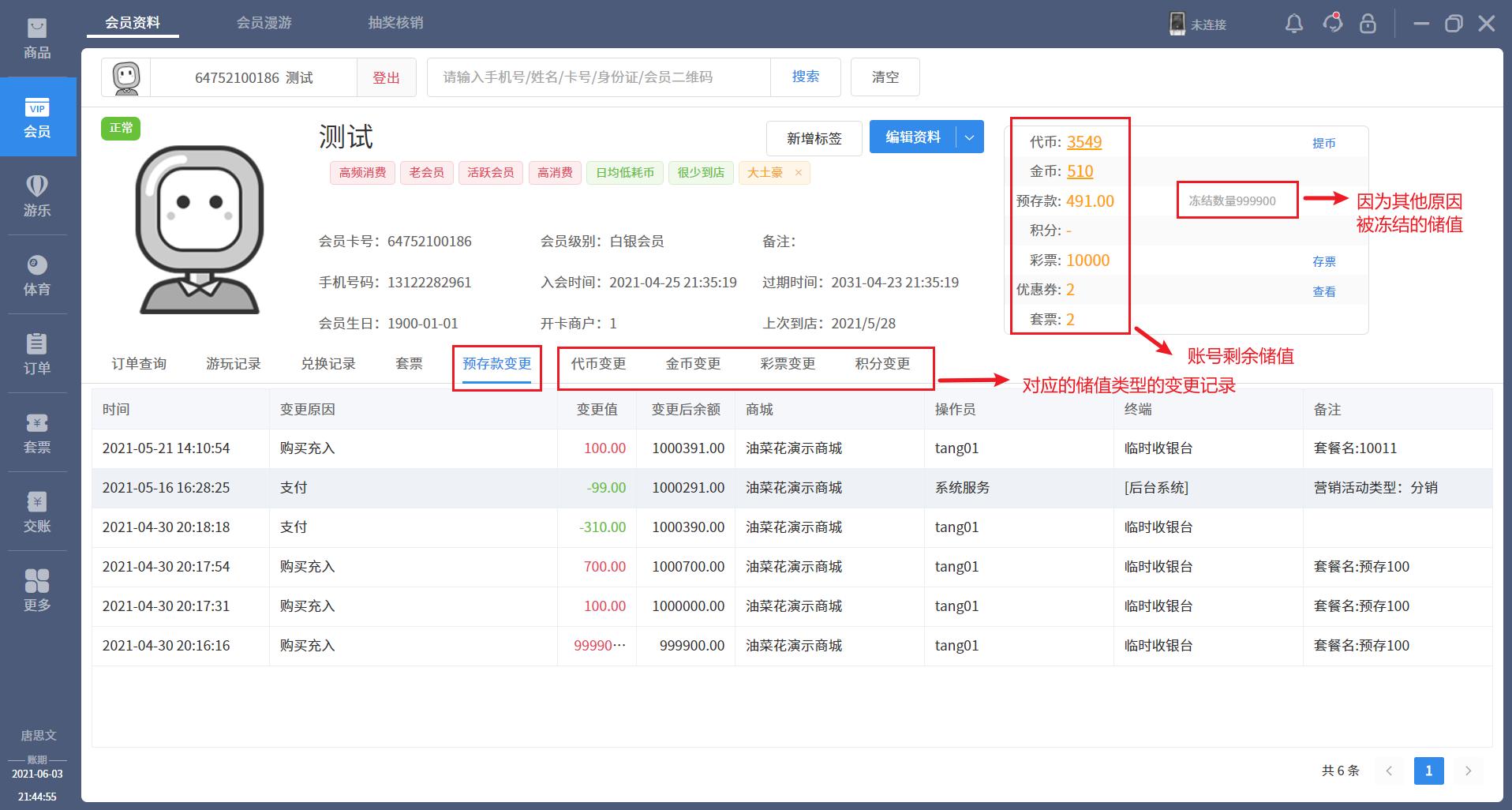
Task: Switch to the 会员资料 tab
Action: tap(133, 23)
